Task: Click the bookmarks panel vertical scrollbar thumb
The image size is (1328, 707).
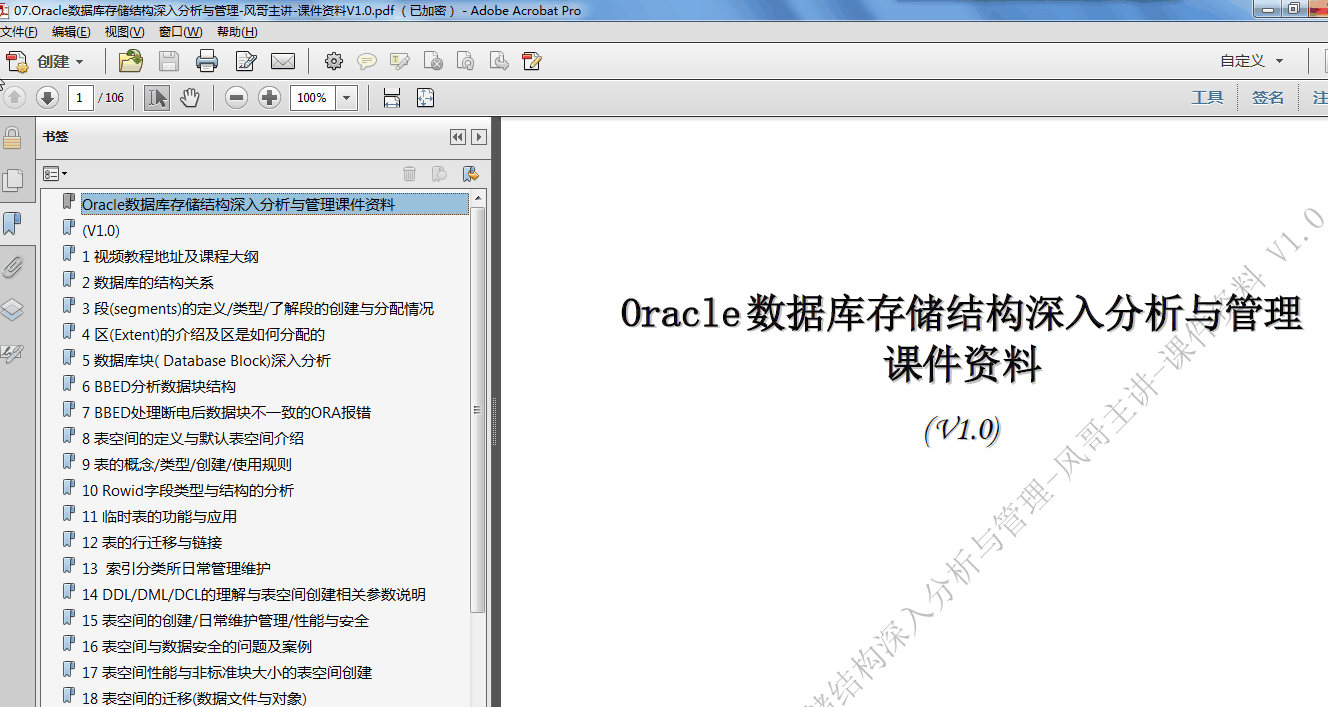Action: [478, 410]
